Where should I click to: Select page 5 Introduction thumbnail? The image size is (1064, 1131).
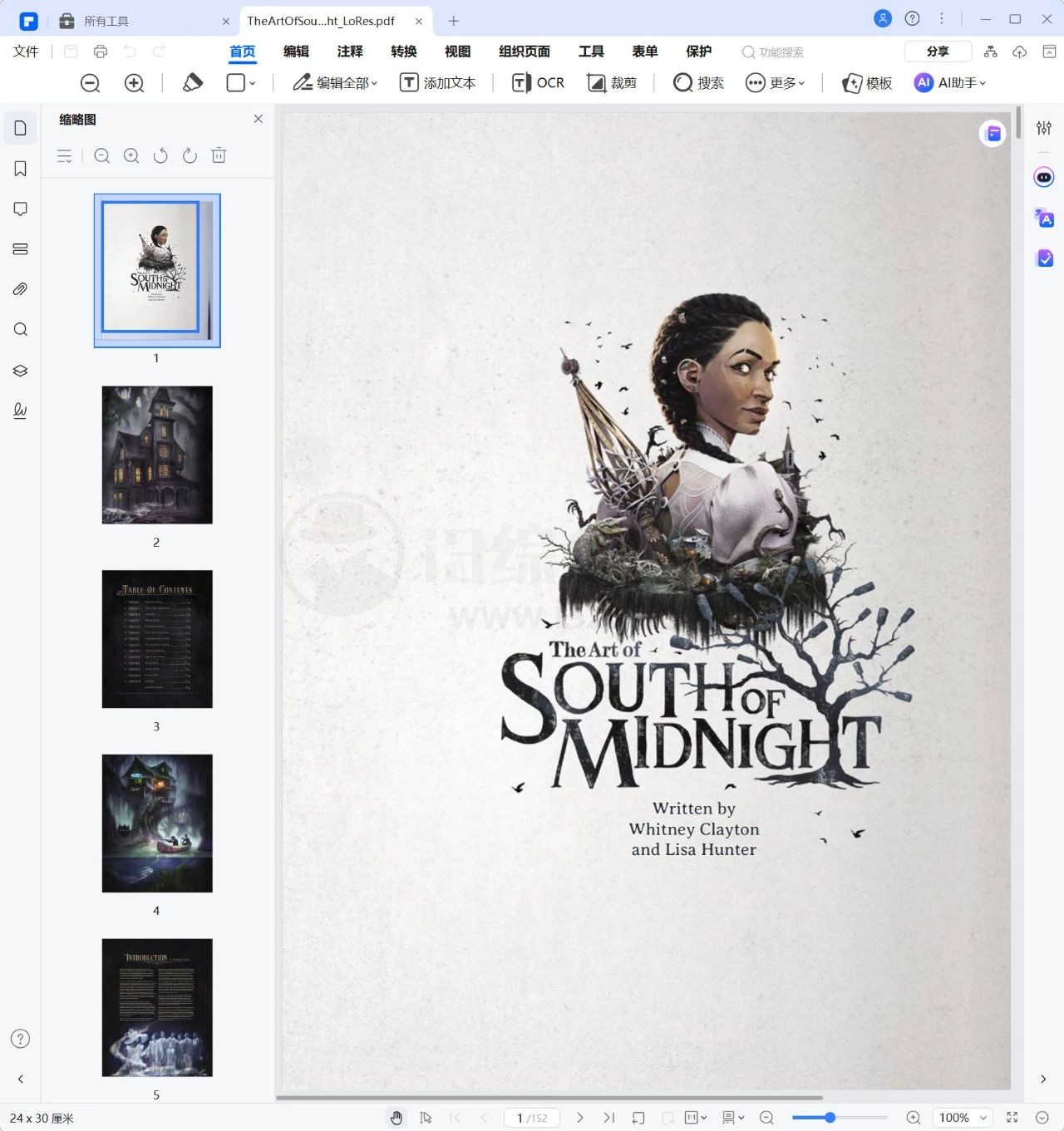[157, 1008]
